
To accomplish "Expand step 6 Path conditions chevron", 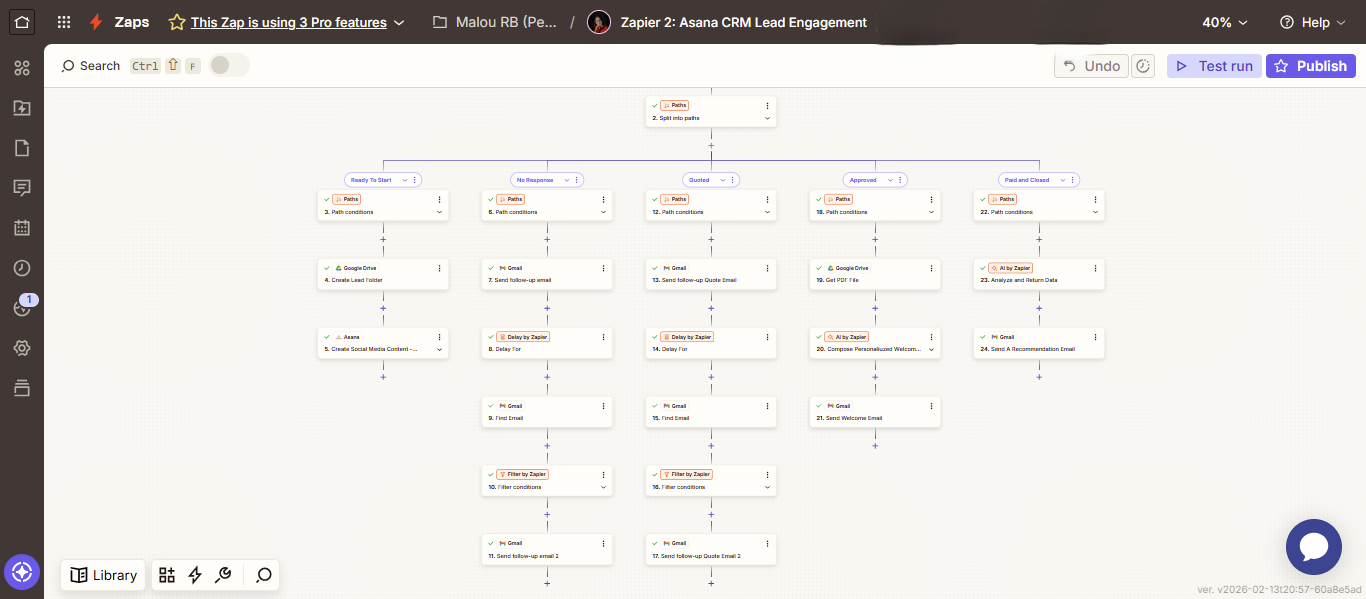I will [603, 212].
